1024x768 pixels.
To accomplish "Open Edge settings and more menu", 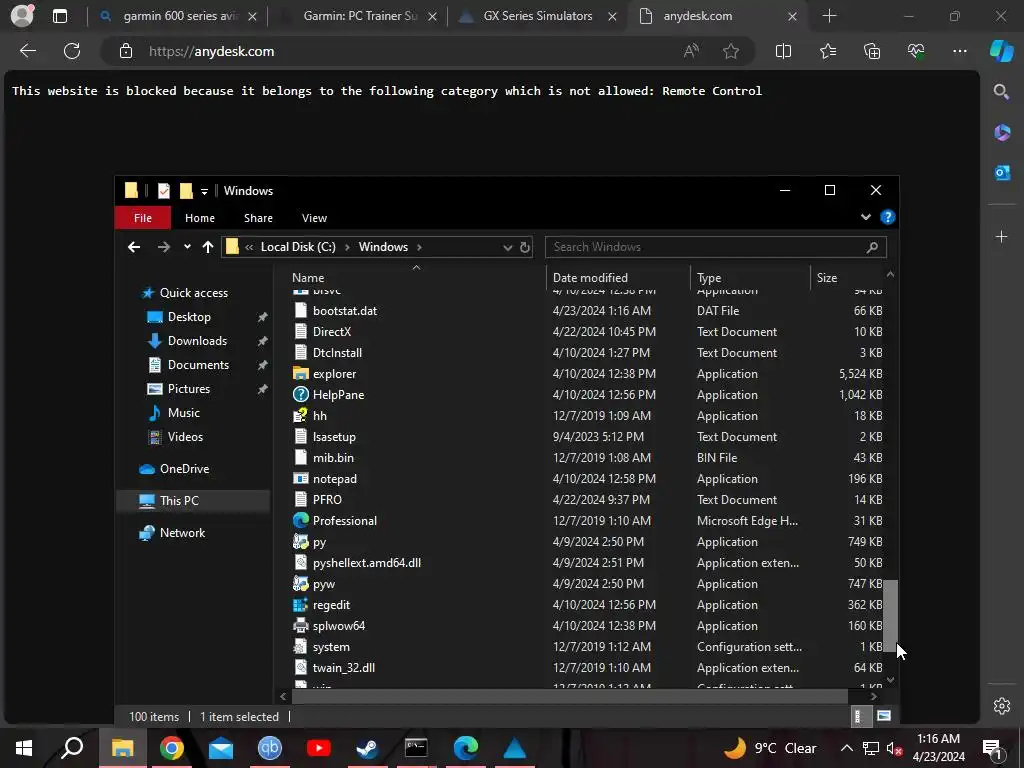I will [x=959, y=51].
